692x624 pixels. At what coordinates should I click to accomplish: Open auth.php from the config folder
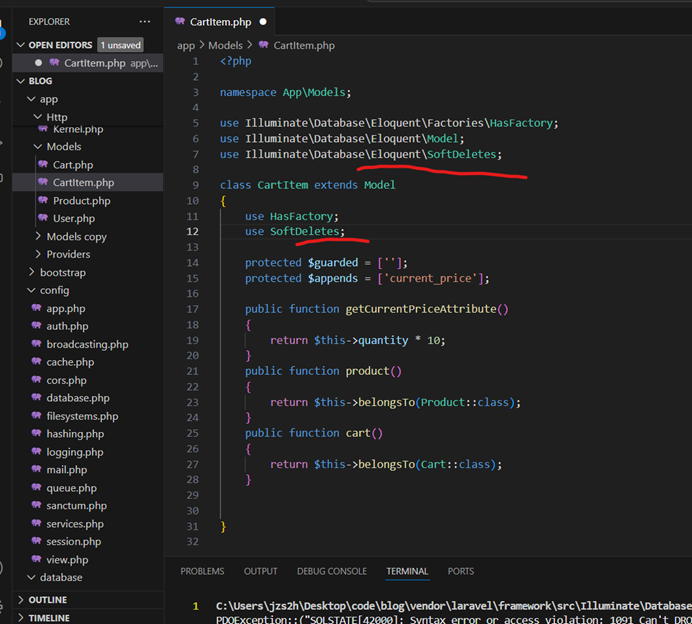[67, 326]
